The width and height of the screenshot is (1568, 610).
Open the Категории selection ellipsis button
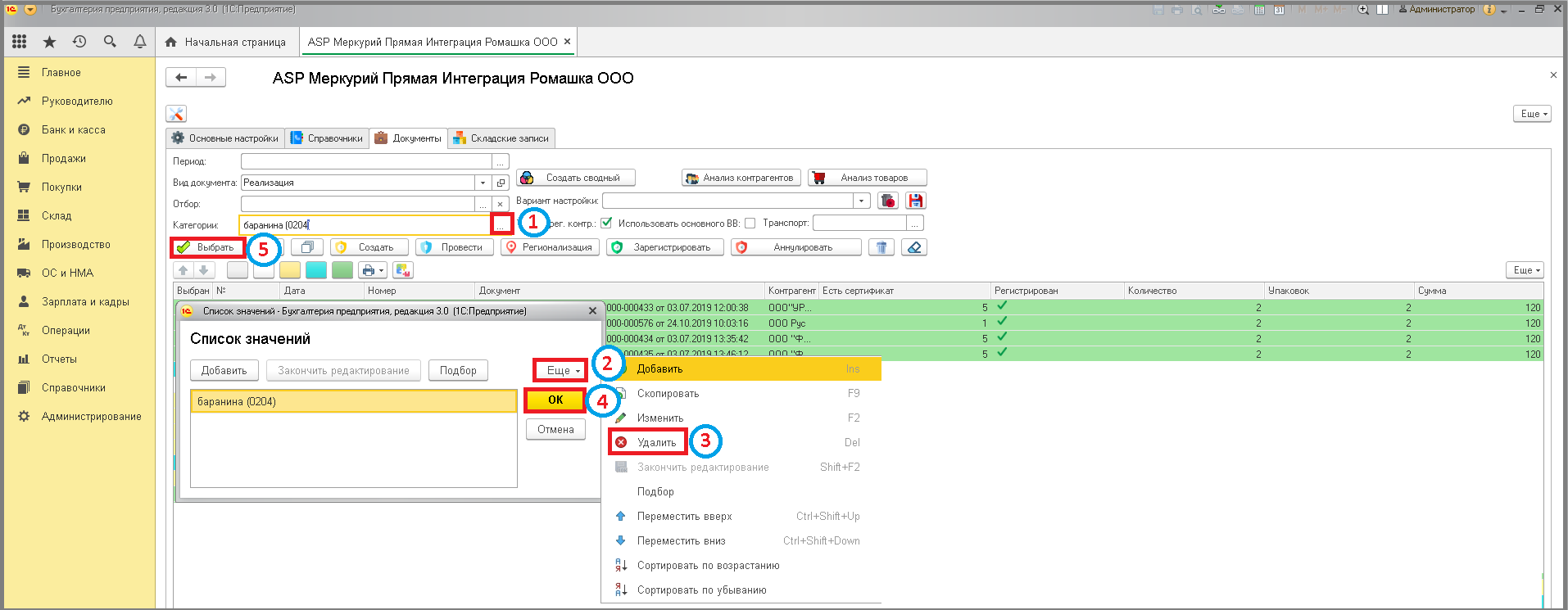pyautogui.click(x=501, y=224)
